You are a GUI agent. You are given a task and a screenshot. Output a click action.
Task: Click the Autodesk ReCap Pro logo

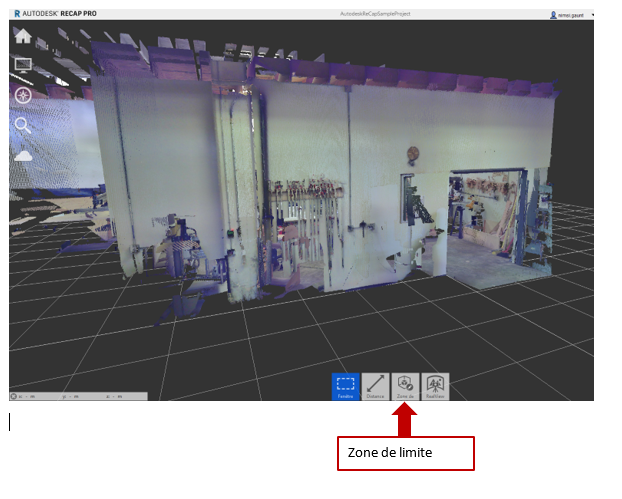point(55,15)
